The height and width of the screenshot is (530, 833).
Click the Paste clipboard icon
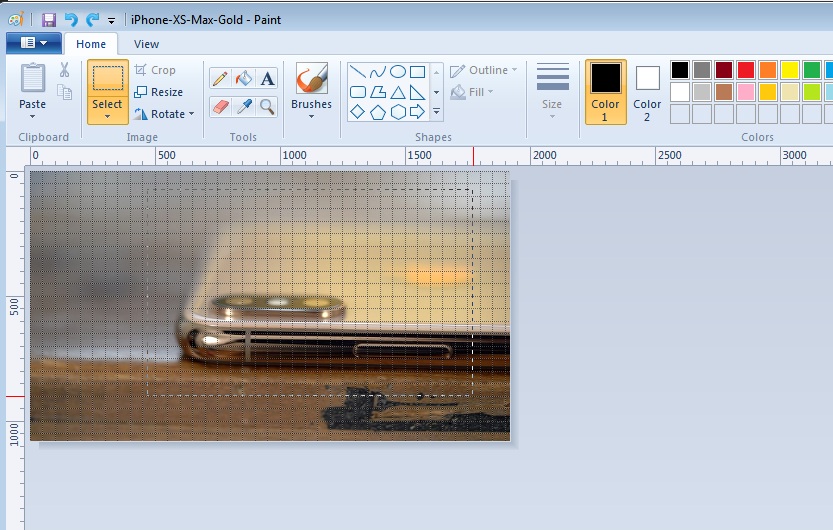pos(32,78)
